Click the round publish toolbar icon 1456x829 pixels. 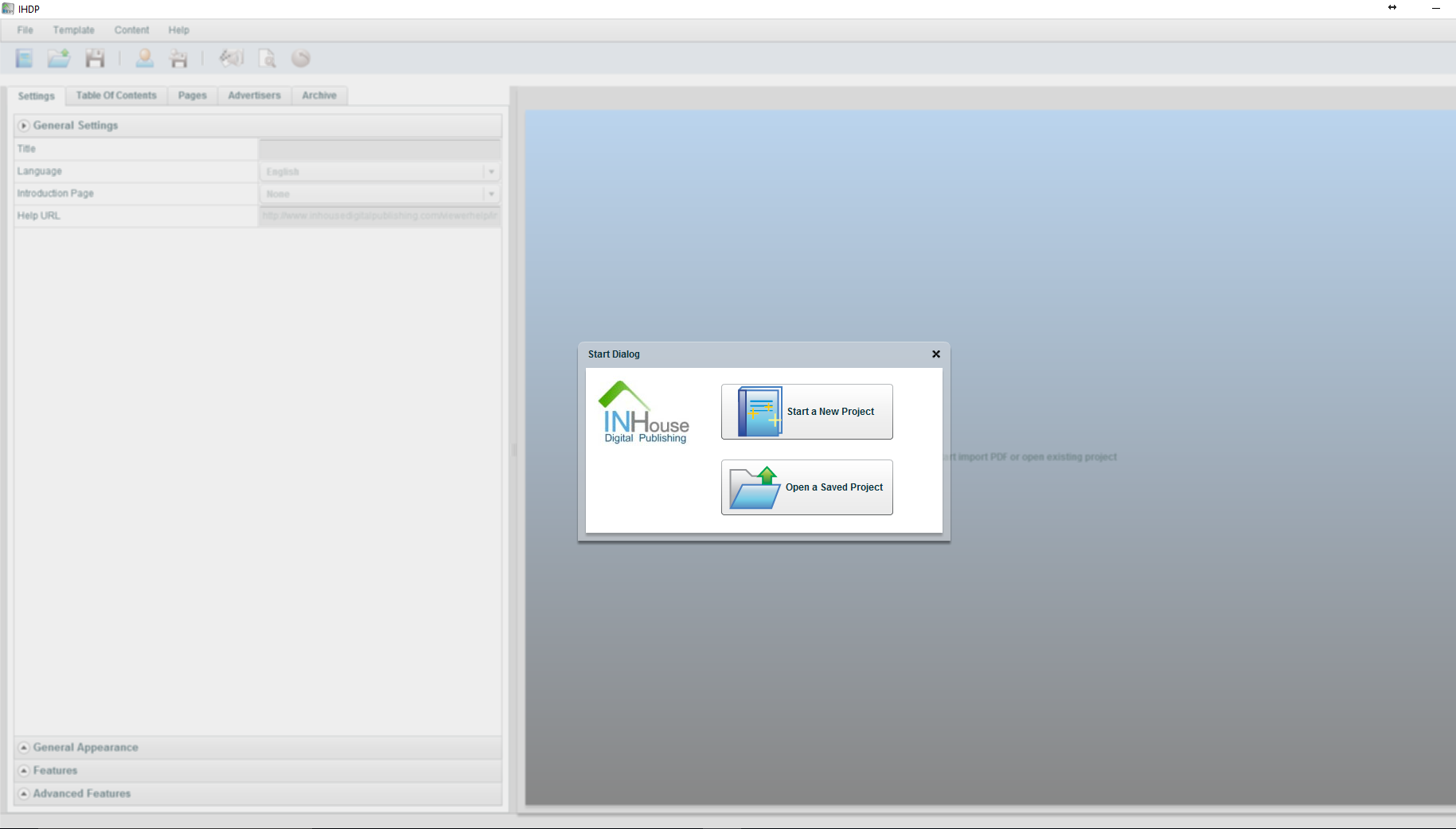click(301, 58)
